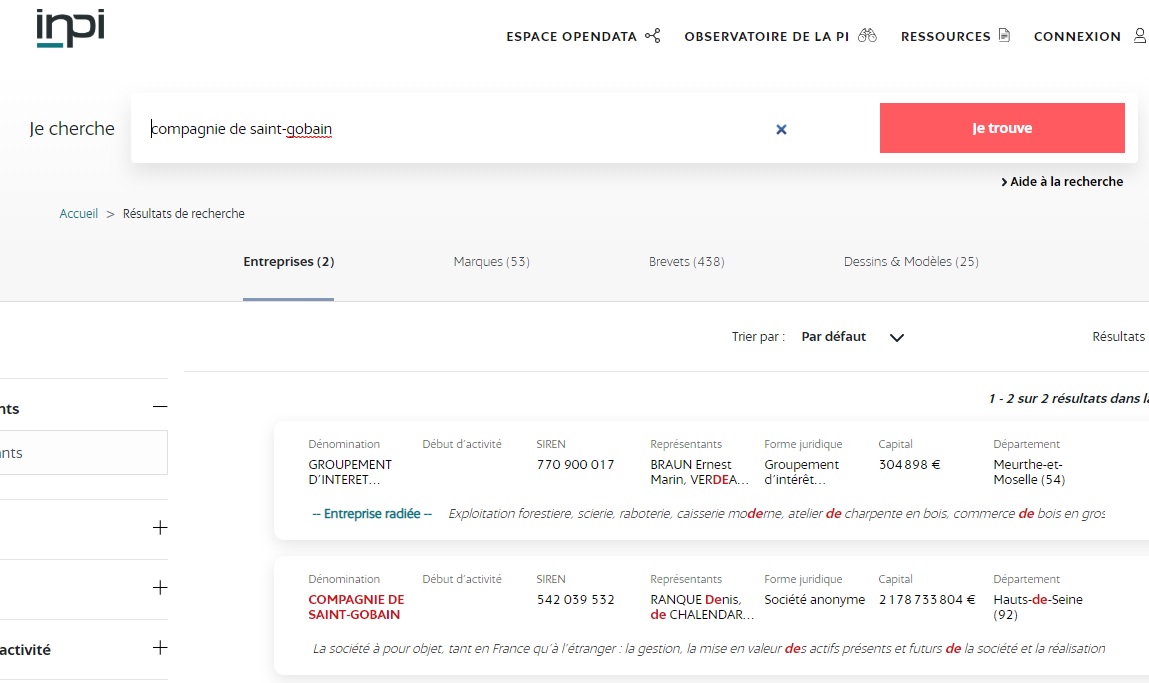Open Aide à la recherche link
The height and width of the screenshot is (683, 1149).
[x=1062, y=182]
